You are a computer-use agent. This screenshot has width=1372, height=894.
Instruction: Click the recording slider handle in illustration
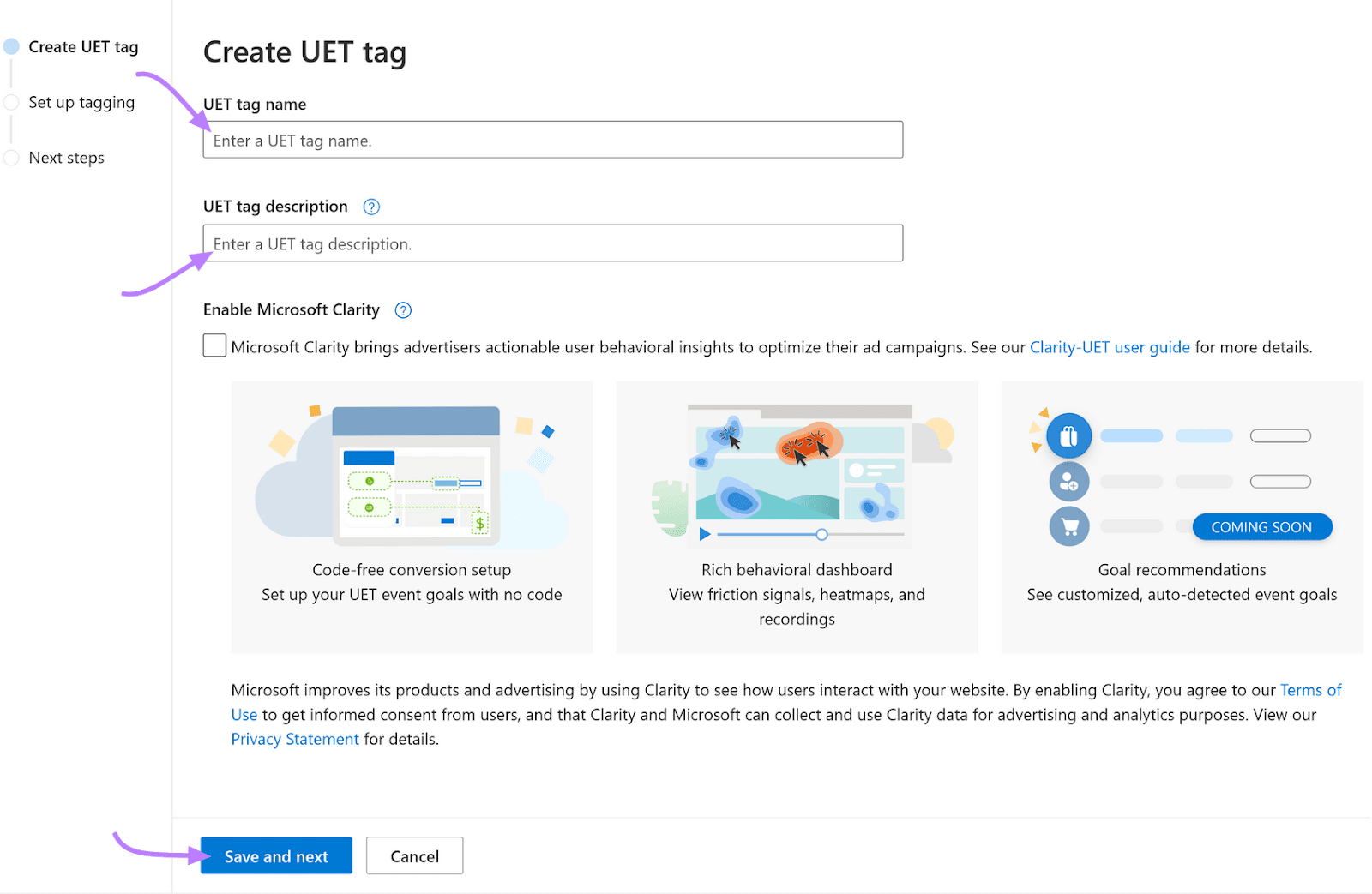coord(821,535)
